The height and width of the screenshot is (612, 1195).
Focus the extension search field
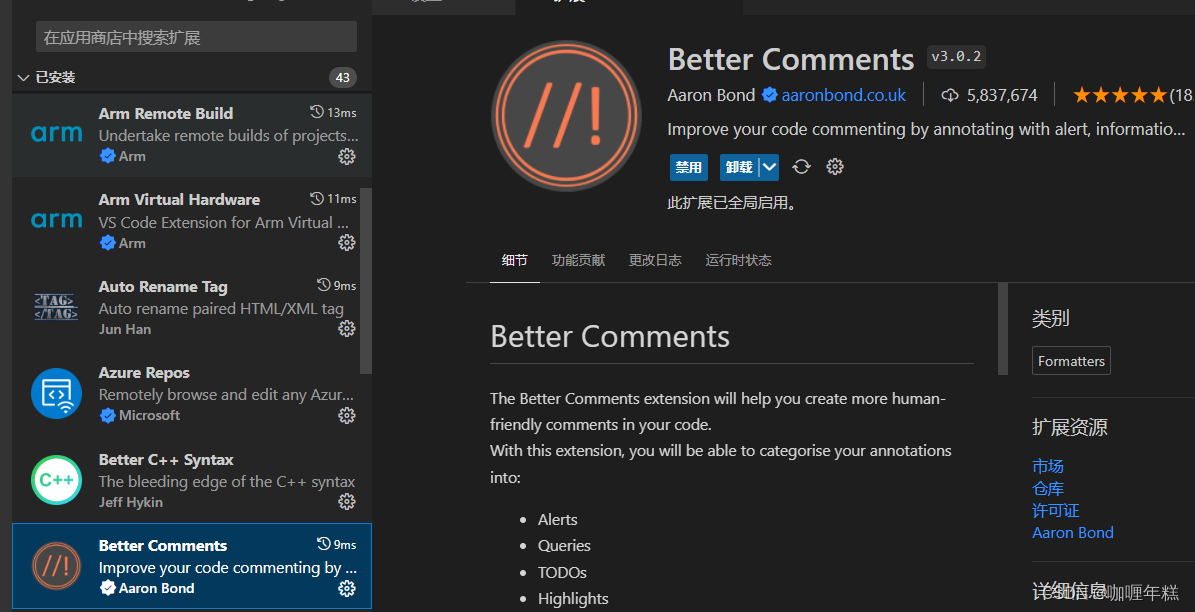click(197, 37)
